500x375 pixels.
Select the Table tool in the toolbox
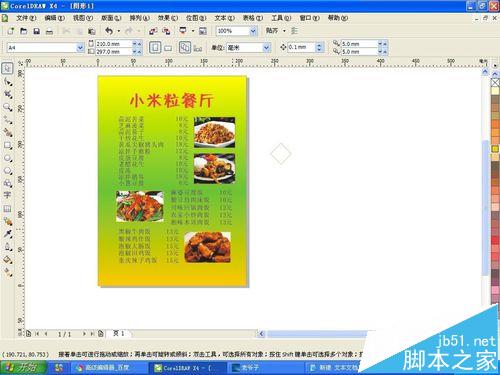point(8,209)
